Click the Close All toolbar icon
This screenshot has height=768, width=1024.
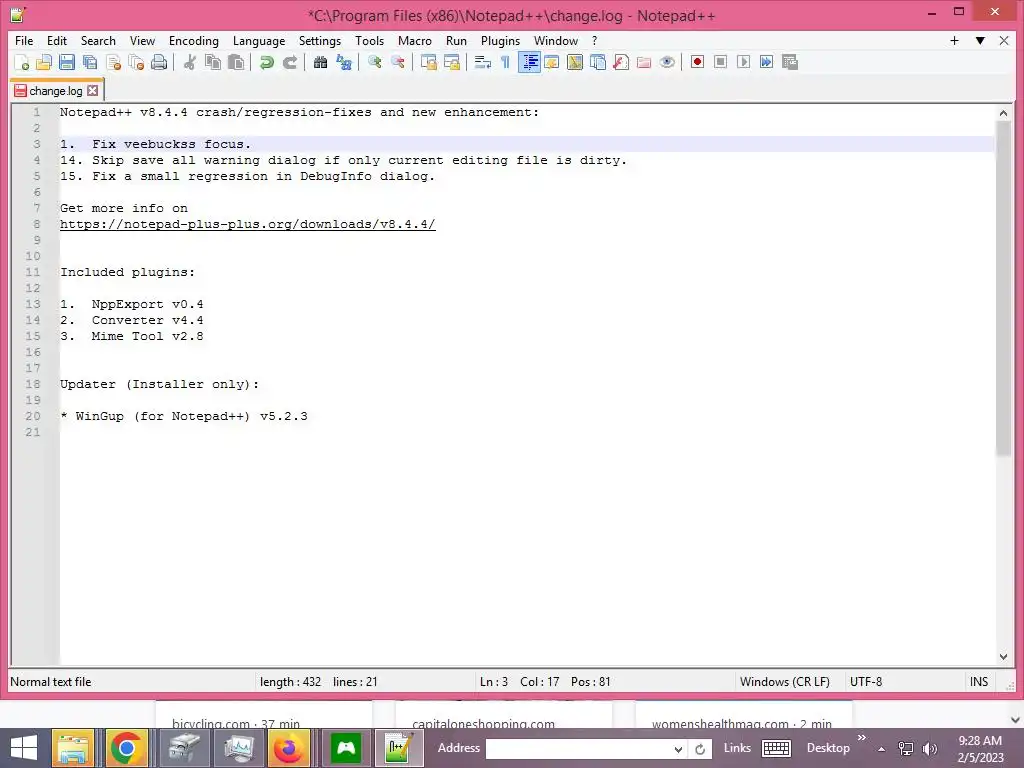click(x=136, y=62)
